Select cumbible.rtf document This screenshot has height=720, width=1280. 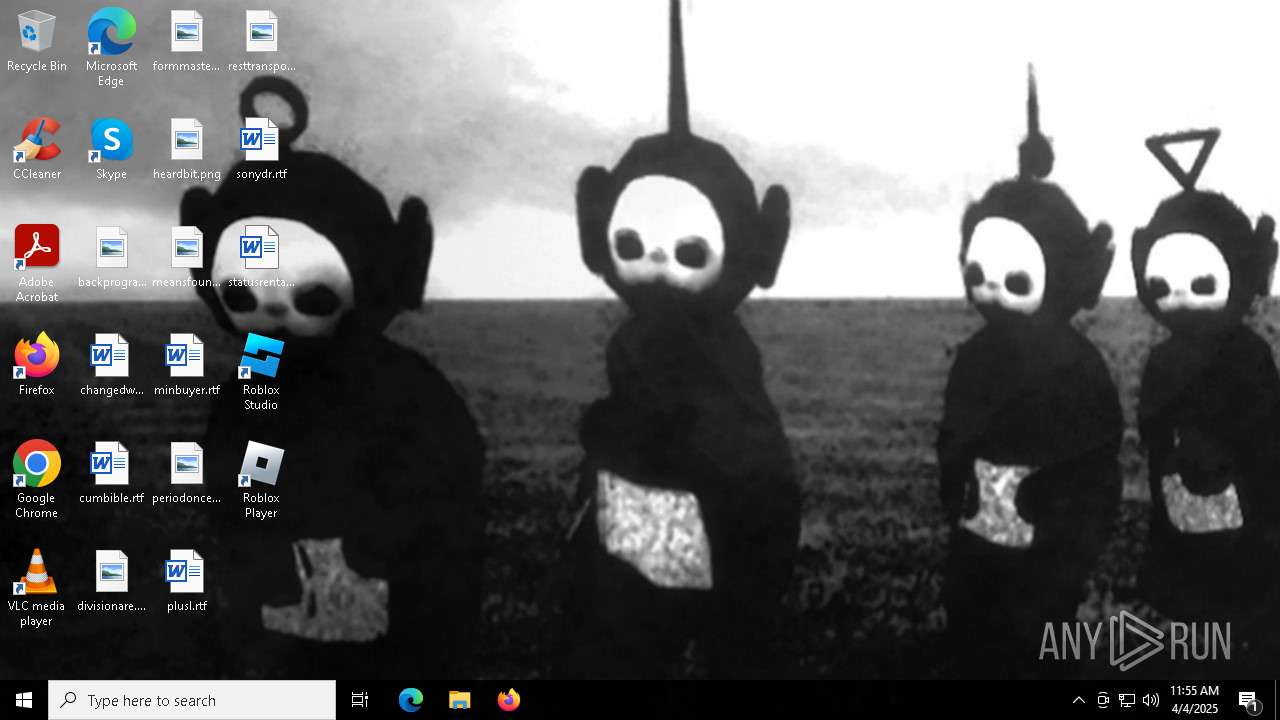point(111,474)
